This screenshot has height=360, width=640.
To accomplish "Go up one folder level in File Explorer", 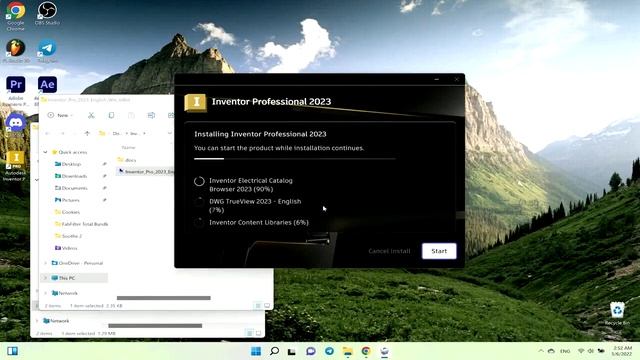I will pyautogui.click(x=87, y=133).
